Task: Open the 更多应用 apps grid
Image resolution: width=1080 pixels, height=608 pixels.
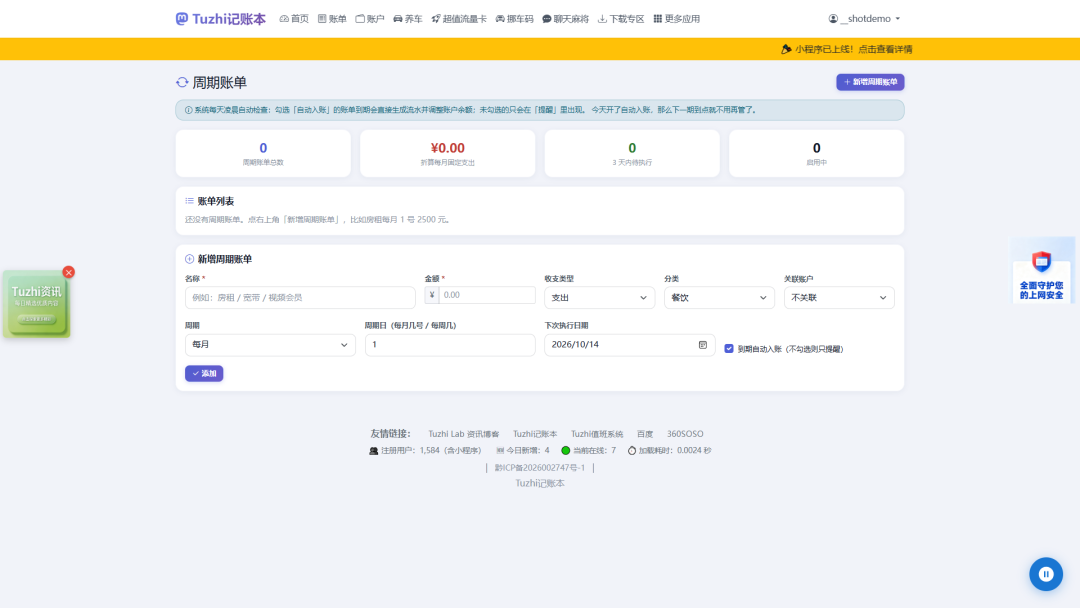Action: pos(676,19)
